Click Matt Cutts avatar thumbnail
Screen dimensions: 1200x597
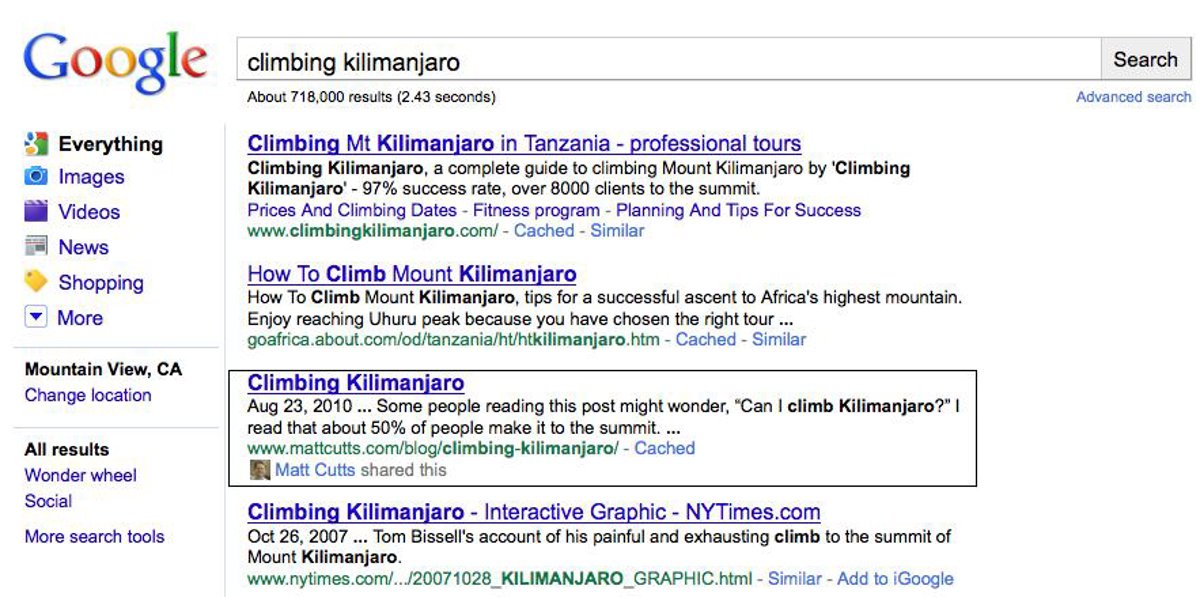click(x=259, y=470)
